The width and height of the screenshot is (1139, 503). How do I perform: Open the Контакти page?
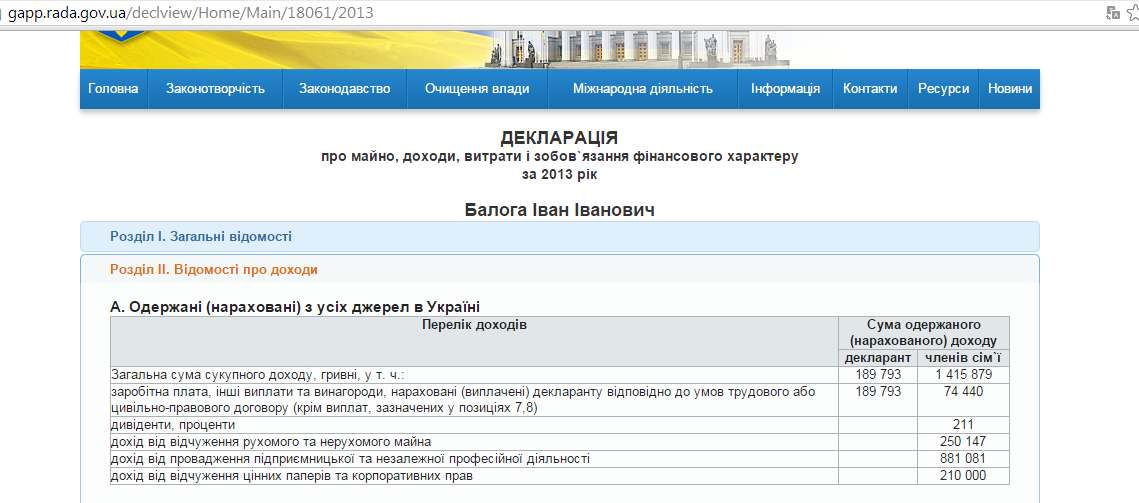click(869, 88)
